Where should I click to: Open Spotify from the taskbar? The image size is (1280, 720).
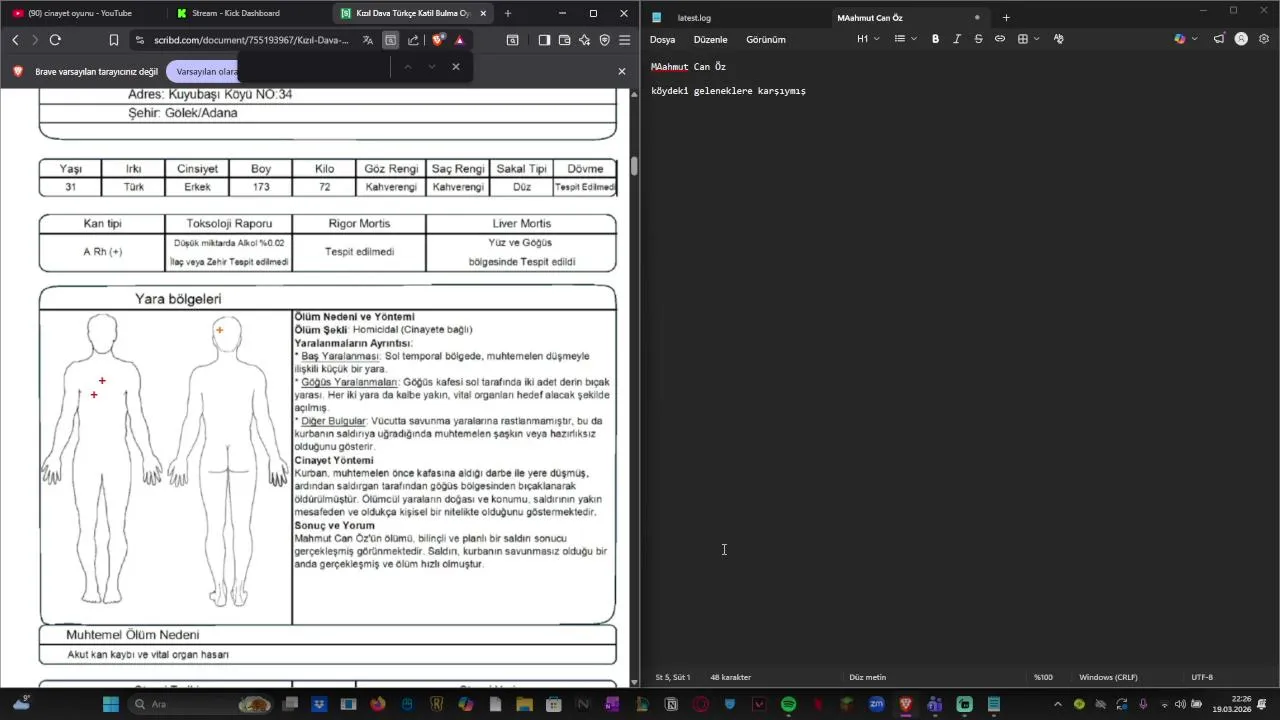tap(788, 704)
